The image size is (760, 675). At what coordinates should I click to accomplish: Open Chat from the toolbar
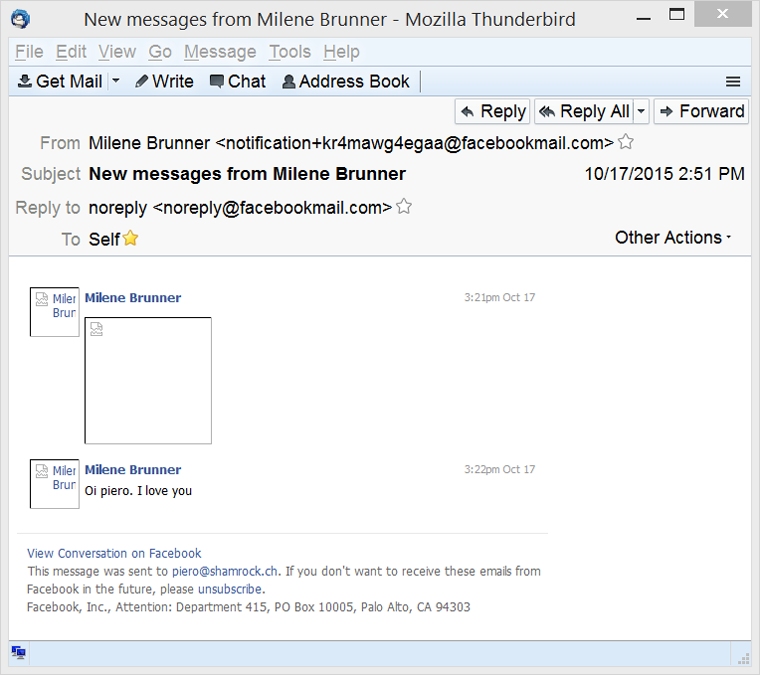coord(237,82)
